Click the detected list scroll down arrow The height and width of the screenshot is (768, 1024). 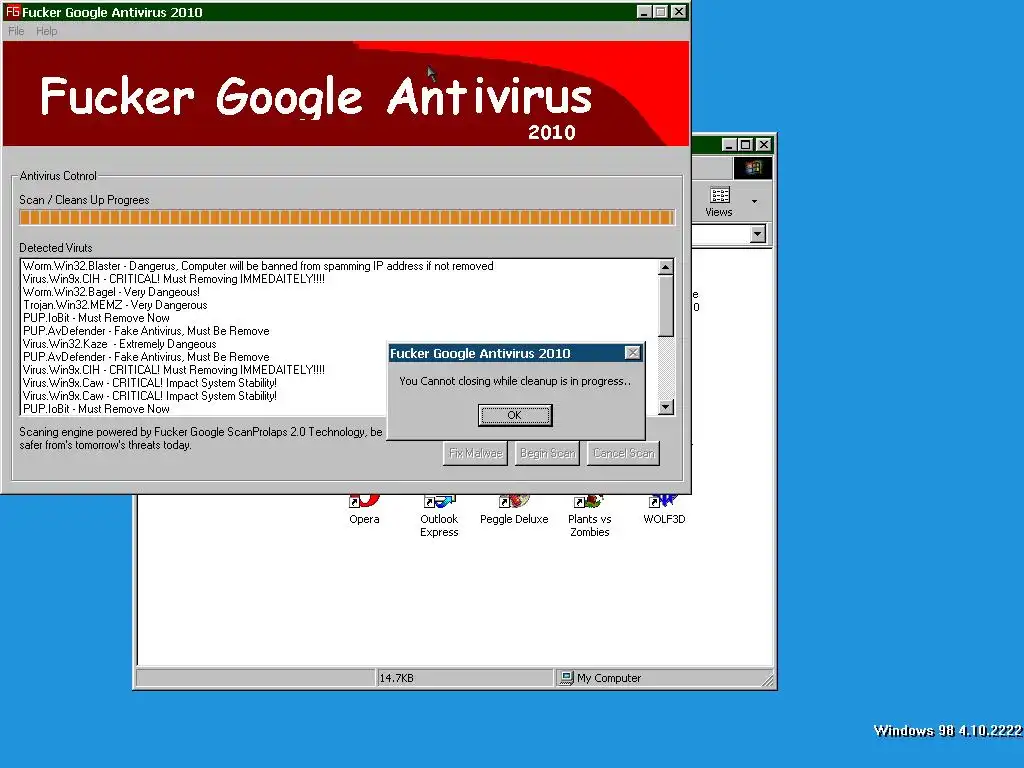[x=665, y=407]
